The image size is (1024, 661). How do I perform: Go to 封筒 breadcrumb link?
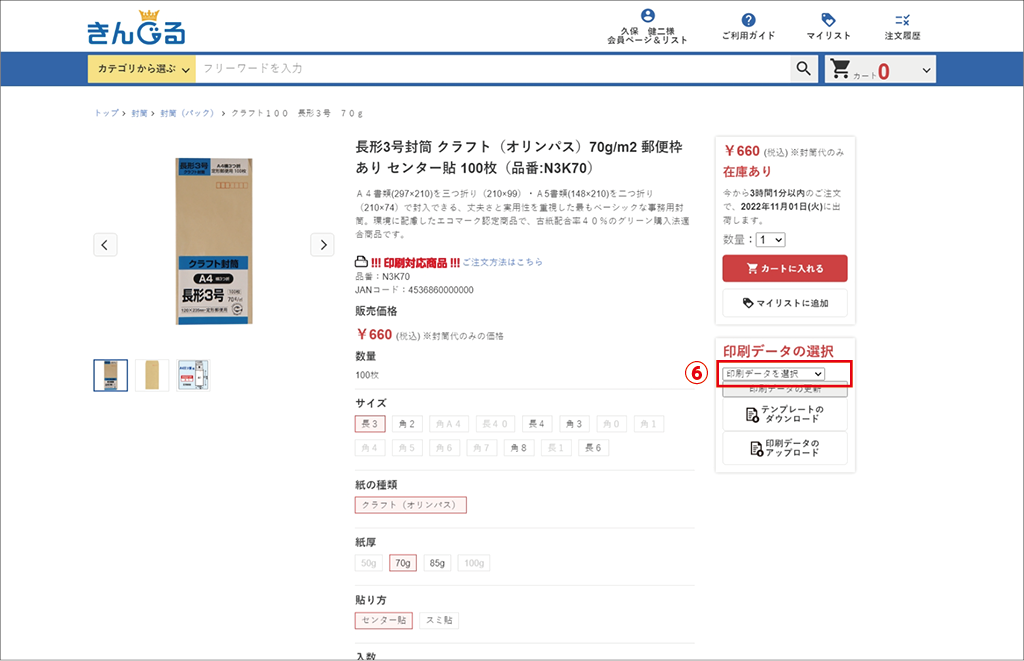tap(139, 114)
